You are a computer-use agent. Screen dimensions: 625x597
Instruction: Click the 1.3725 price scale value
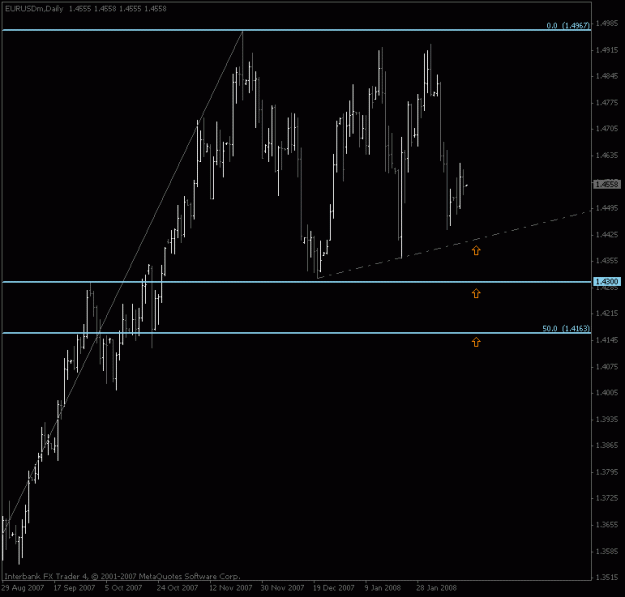click(607, 499)
